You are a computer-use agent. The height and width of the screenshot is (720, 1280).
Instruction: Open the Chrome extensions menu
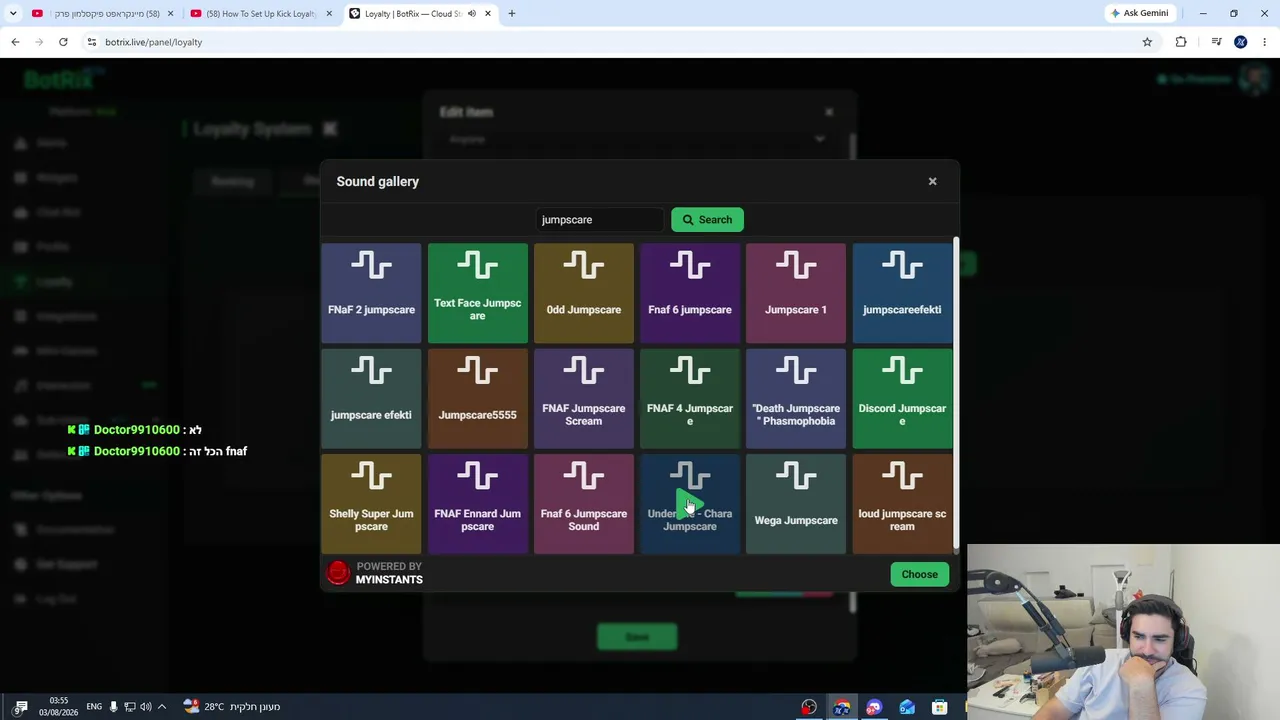click(1181, 42)
